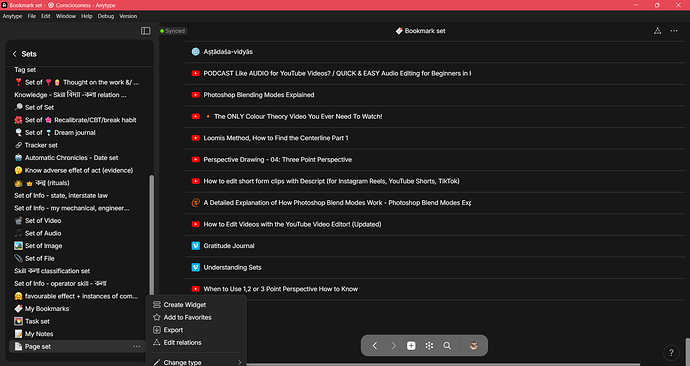
Task: Open the ONLY Colour Theory Video bookmark
Action: [298, 116]
